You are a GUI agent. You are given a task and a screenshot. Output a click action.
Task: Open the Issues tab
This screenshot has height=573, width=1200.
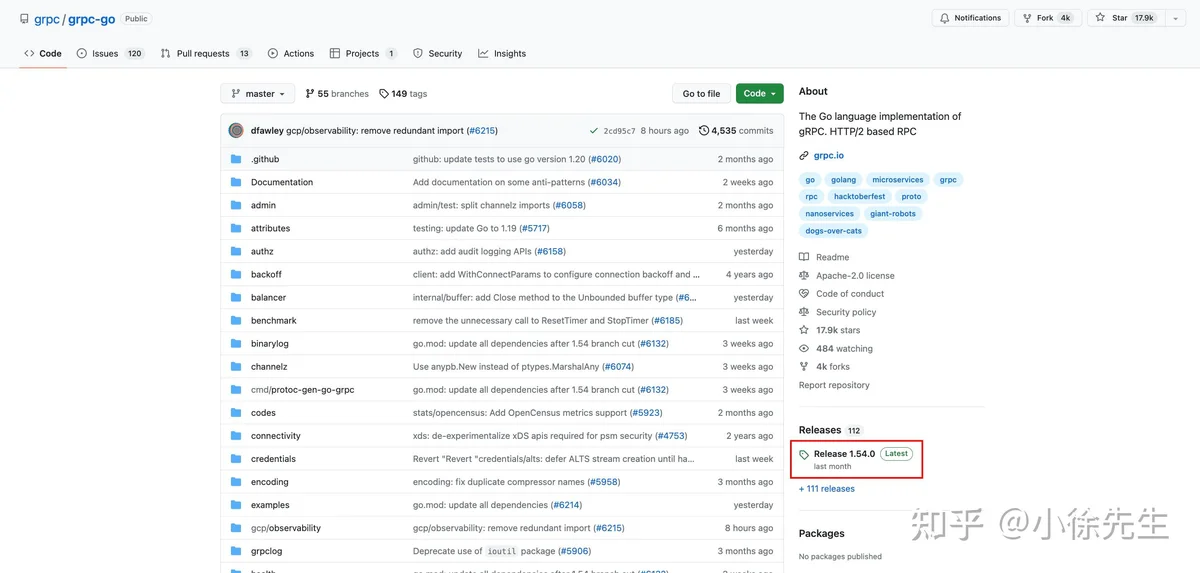point(110,53)
